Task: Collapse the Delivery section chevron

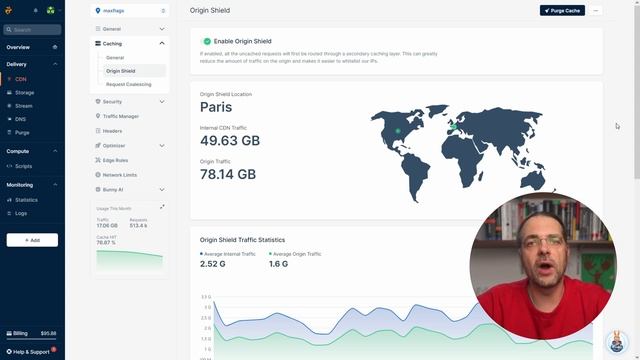Action: 55,64
